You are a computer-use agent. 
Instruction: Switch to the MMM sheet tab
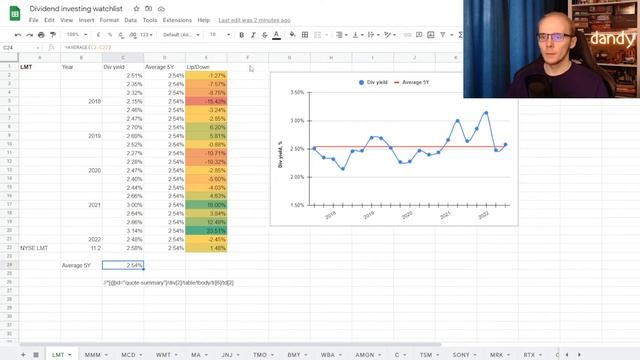pyautogui.click(x=93, y=355)
